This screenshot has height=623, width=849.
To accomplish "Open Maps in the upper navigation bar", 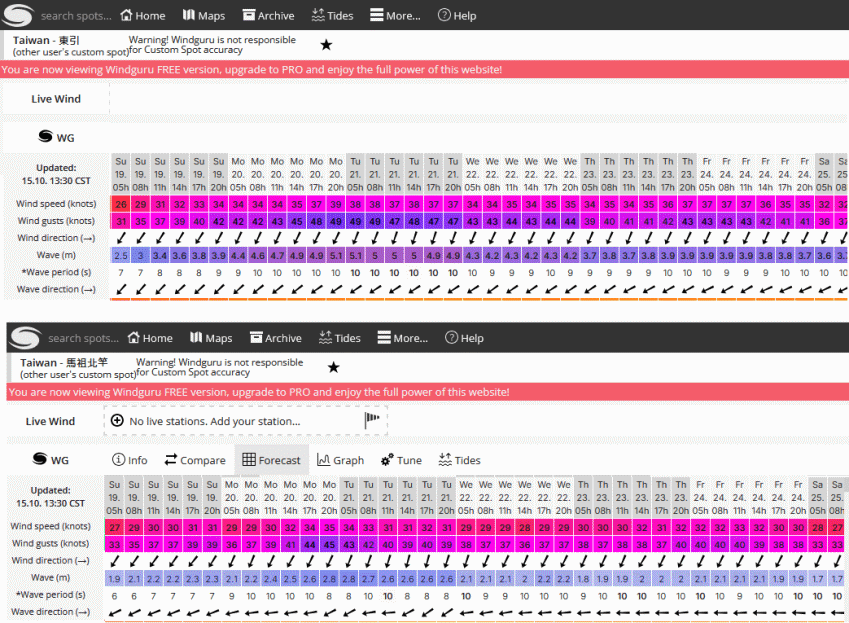I will [x=204, y=16].
